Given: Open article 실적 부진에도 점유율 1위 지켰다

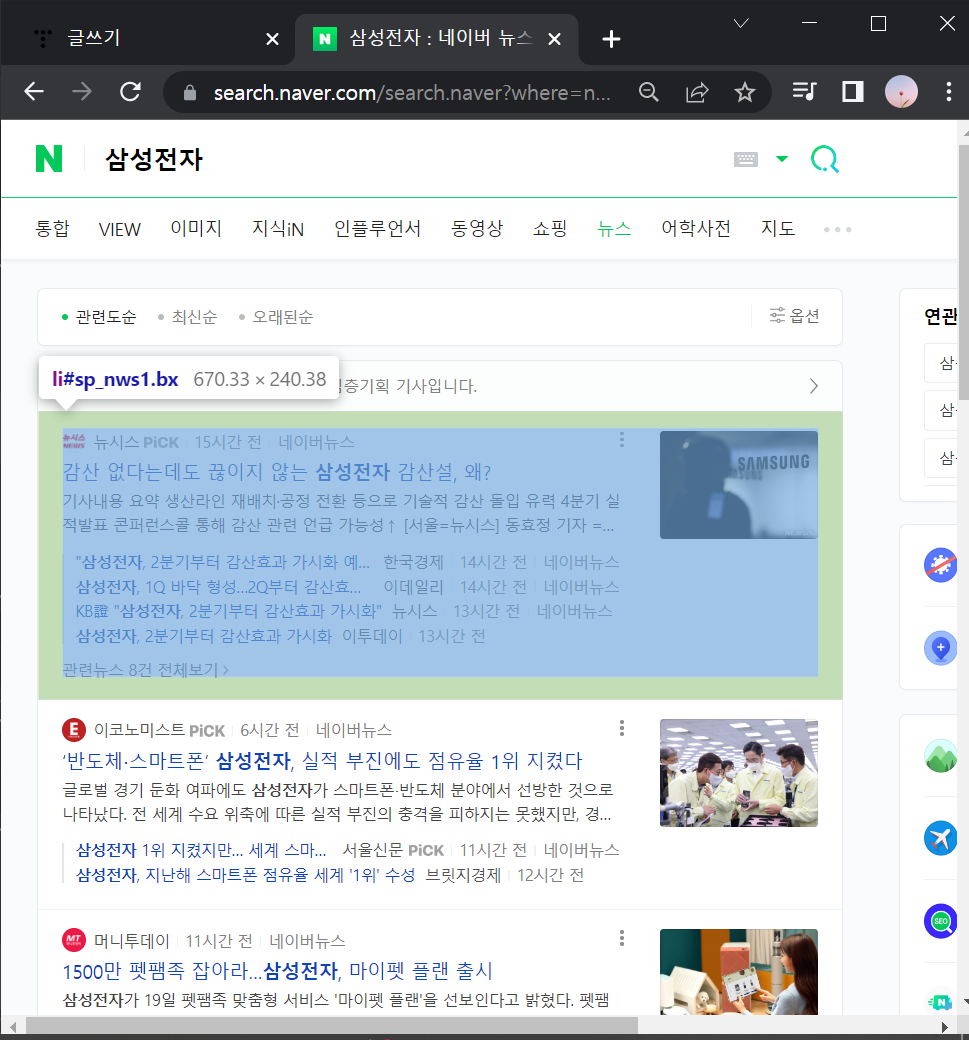Looking at the screenshot, I should [x=322, y=761].
